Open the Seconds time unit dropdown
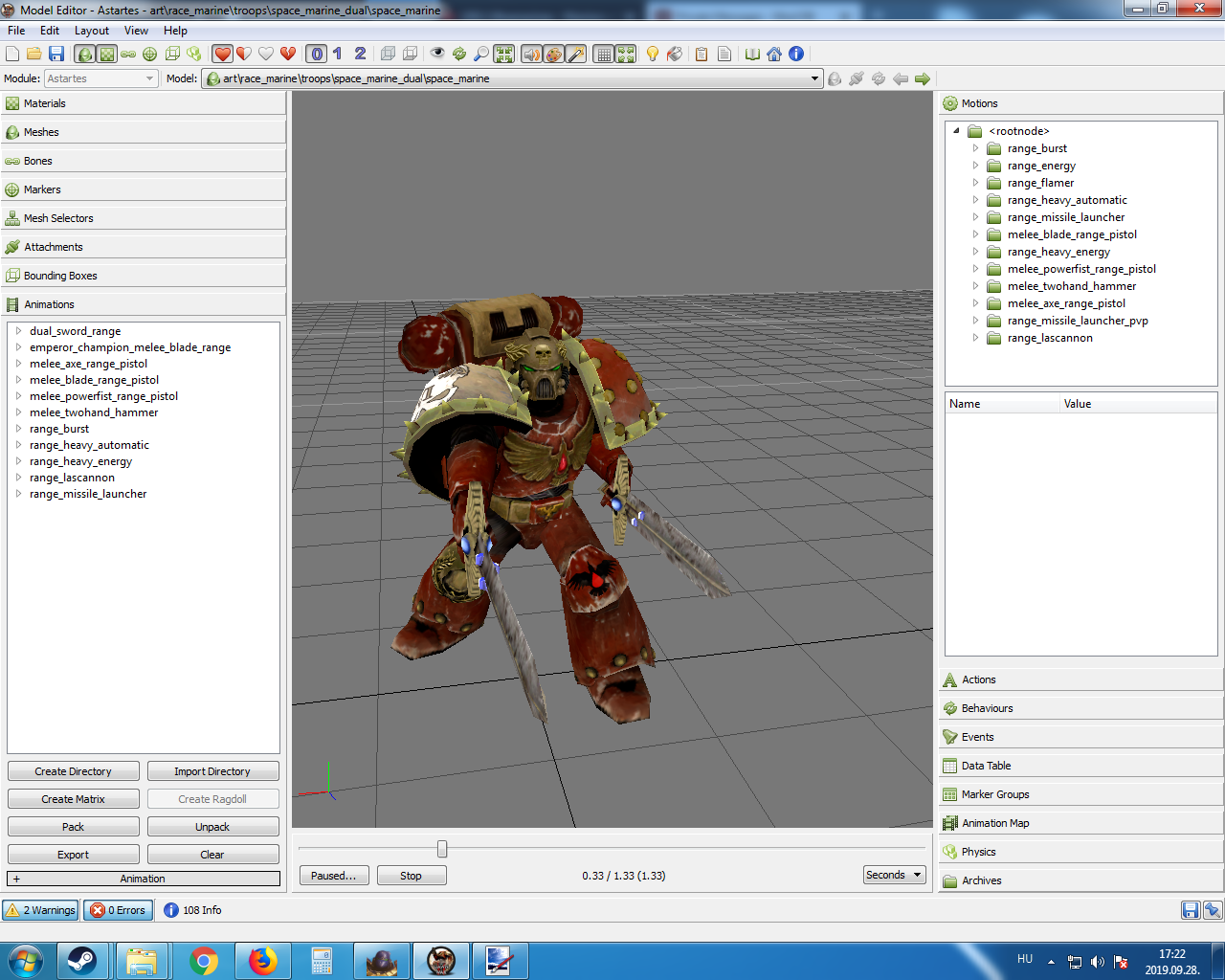 click(895, 875)
